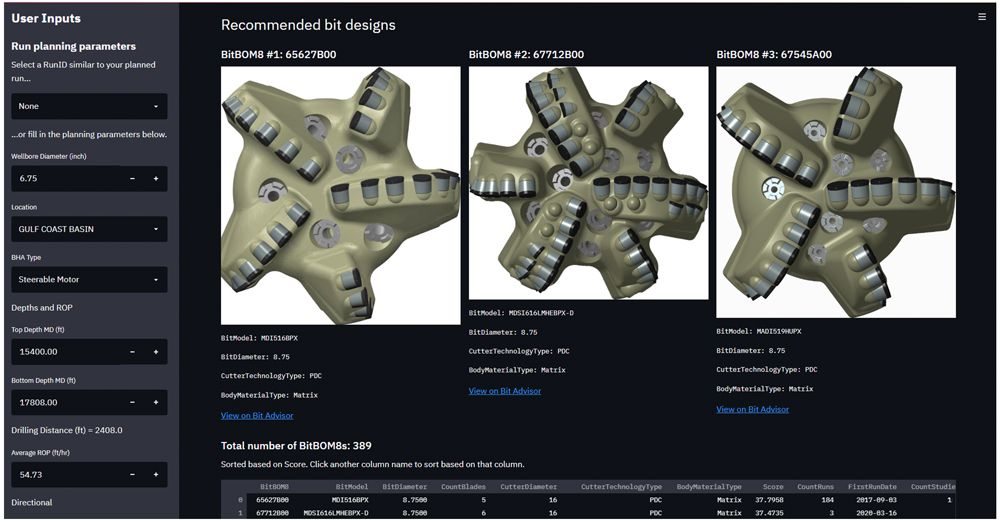
Task: Decrement the Top Depth MD value
Action: click(133, 352)
